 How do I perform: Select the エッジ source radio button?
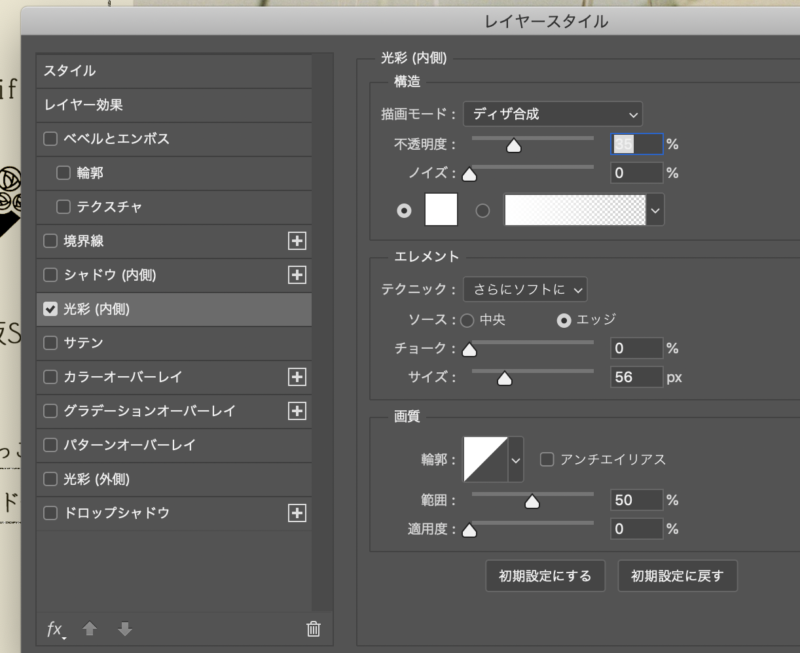[564, 320]
